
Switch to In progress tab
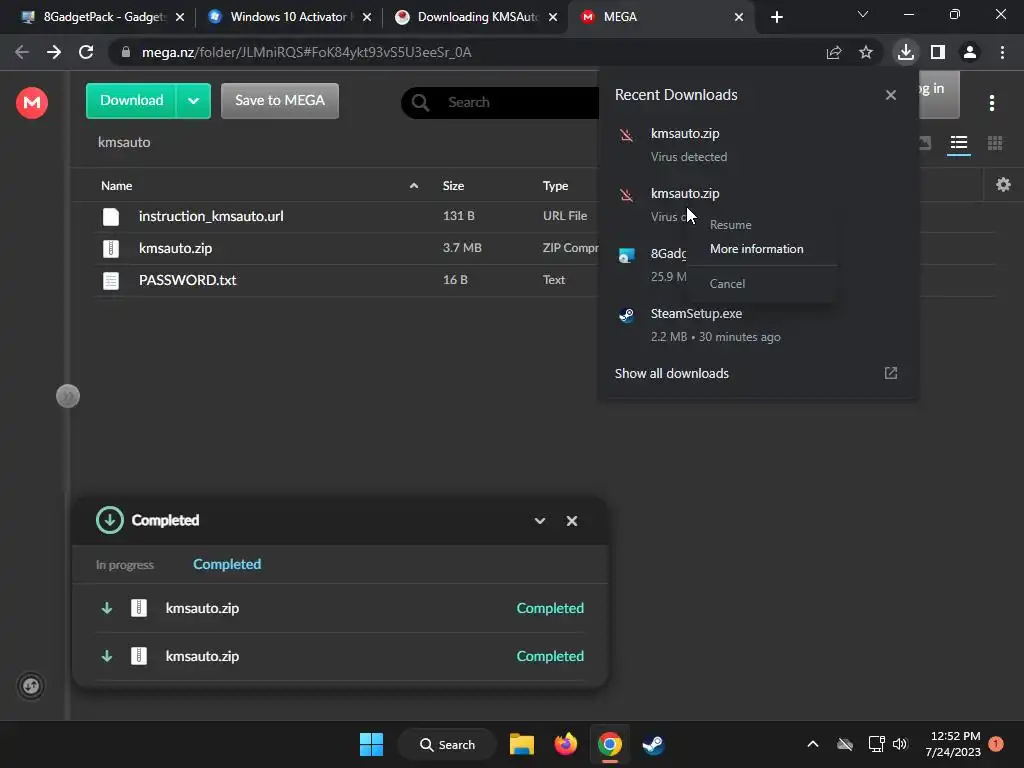tap(125, 564)
